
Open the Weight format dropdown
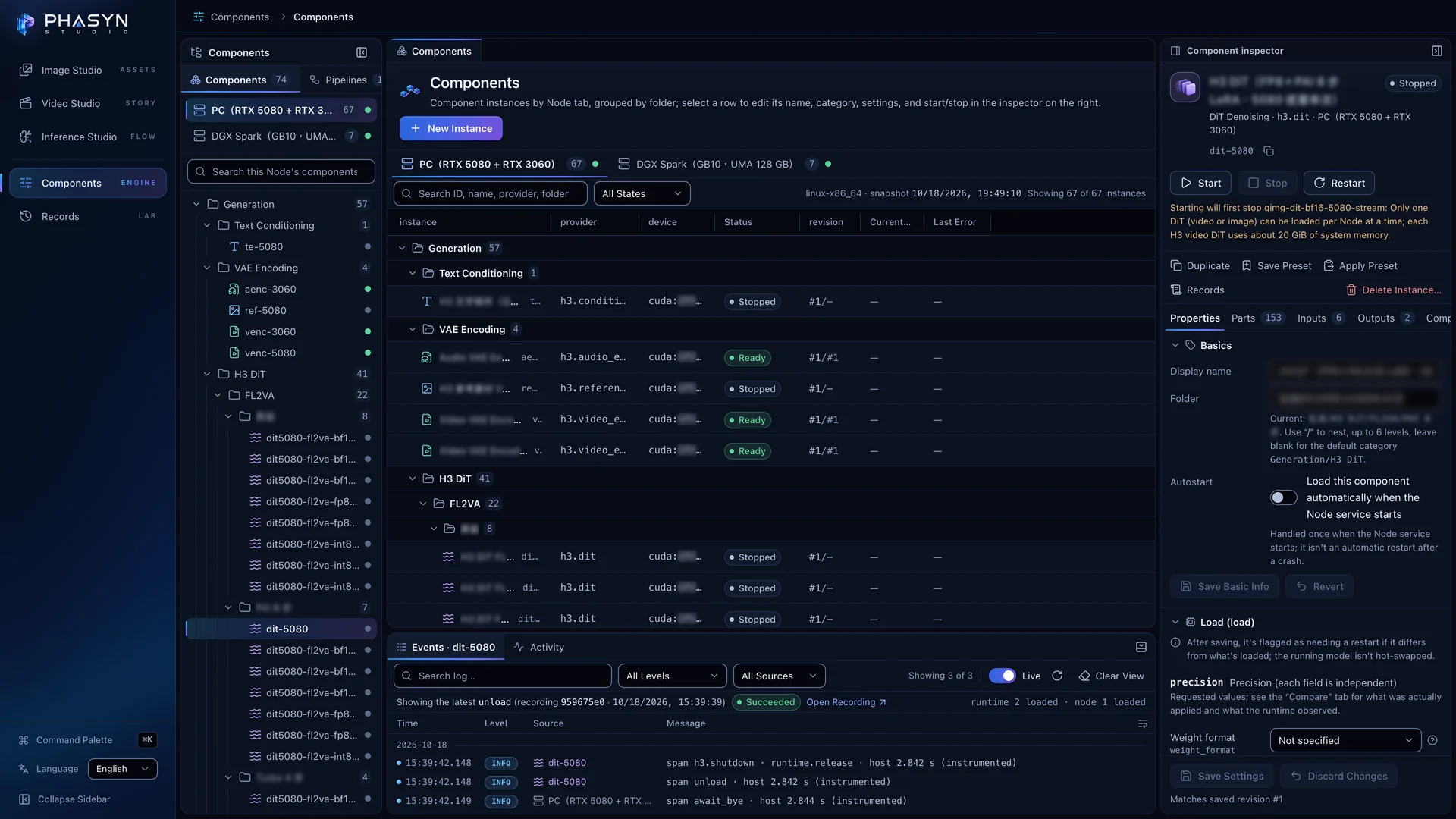click(1345, 740)
